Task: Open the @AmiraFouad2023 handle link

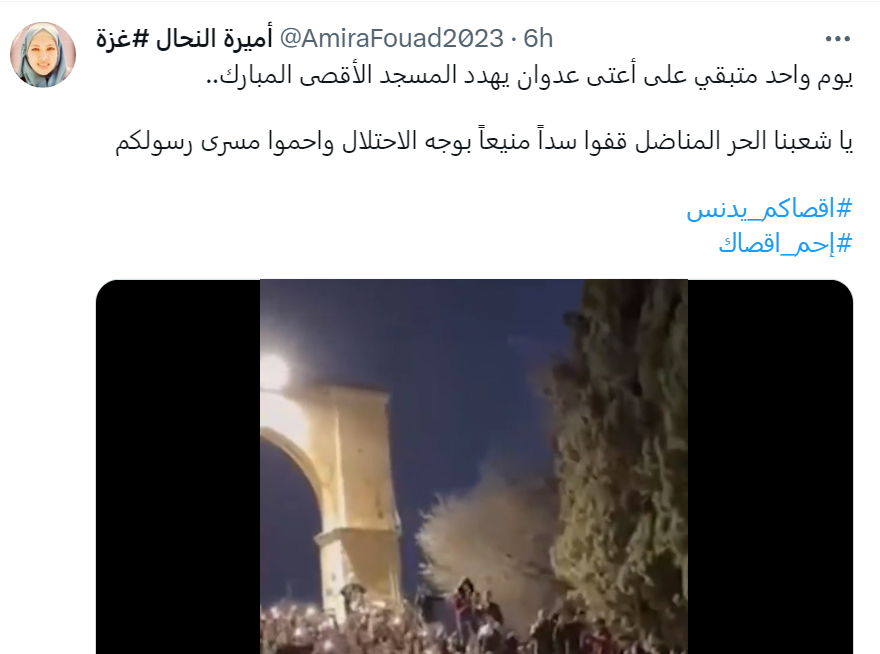Action: click(391, 39)
